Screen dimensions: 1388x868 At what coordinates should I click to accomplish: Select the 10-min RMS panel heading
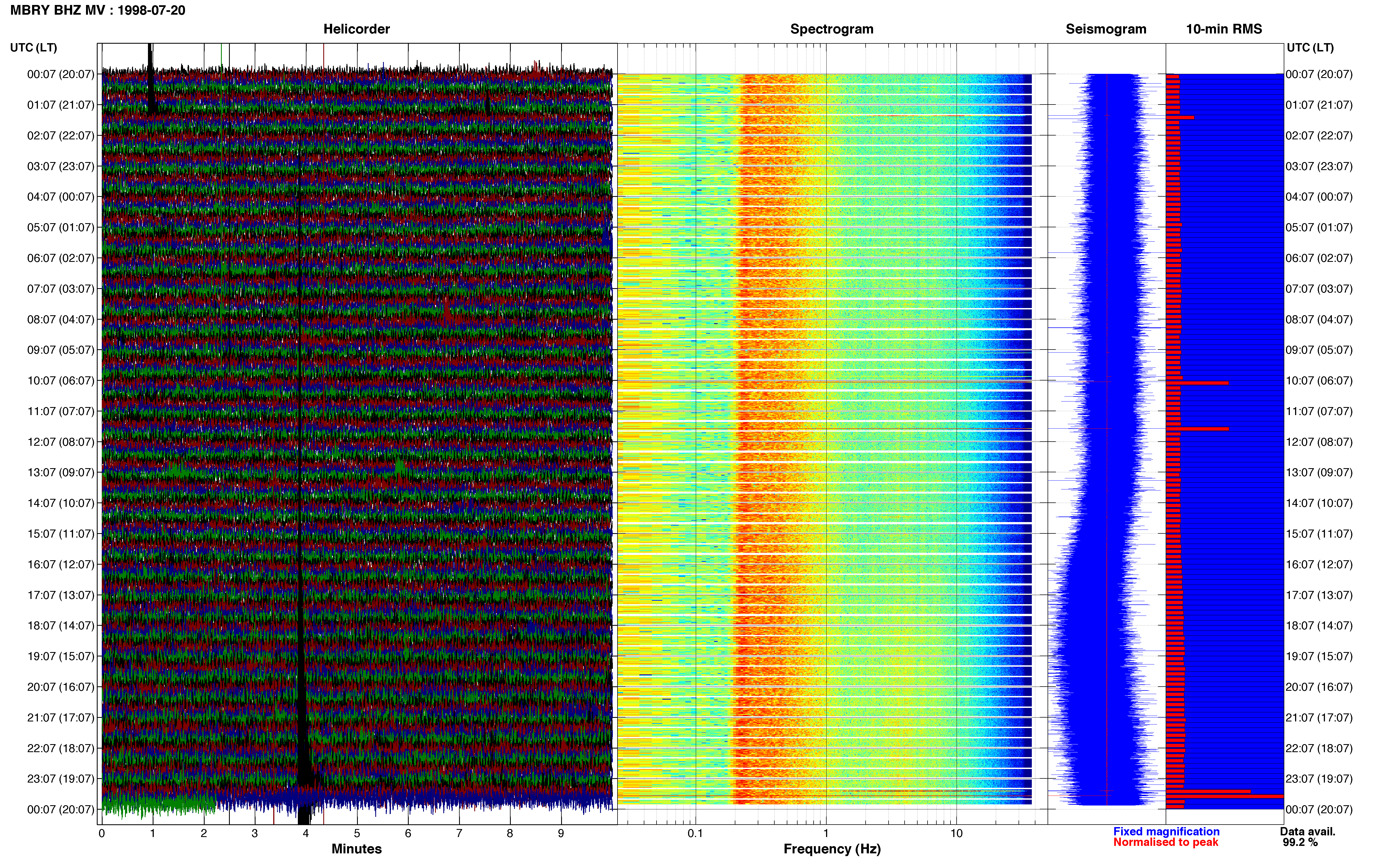coord(1224,29)
